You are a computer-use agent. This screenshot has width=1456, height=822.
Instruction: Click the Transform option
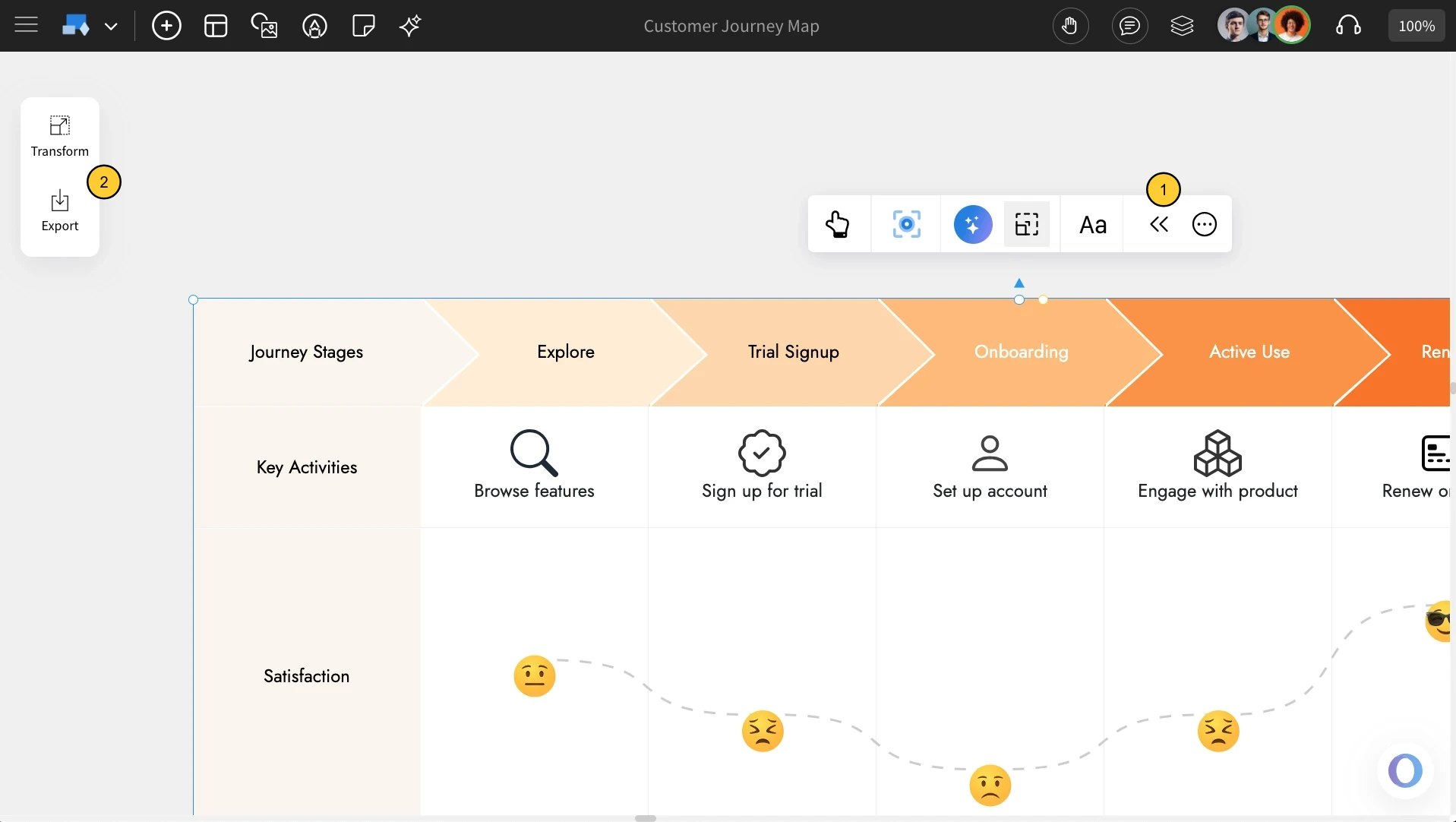coord(60,136)
